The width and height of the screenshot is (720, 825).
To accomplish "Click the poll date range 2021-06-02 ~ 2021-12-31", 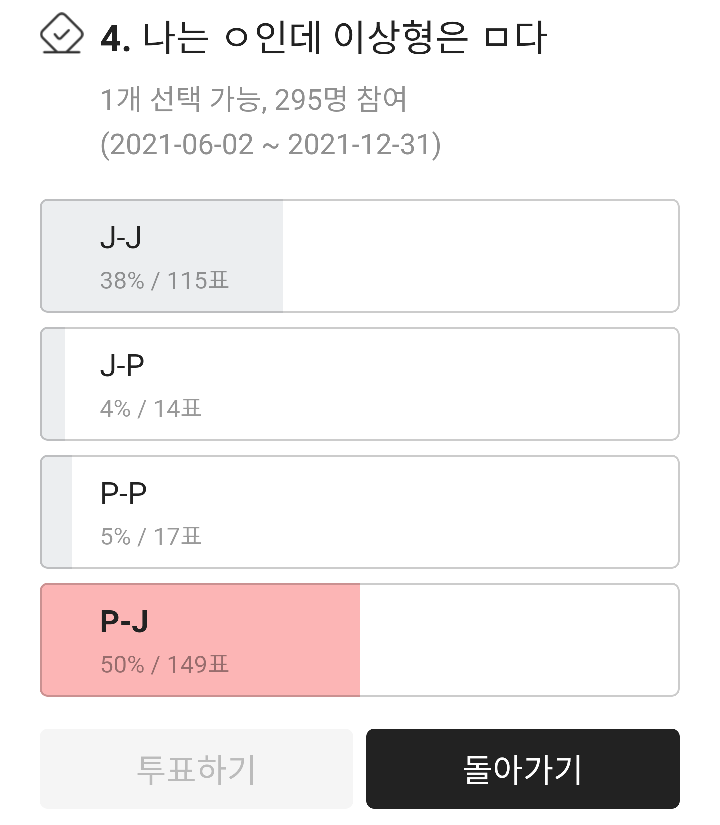I will 270,144.
